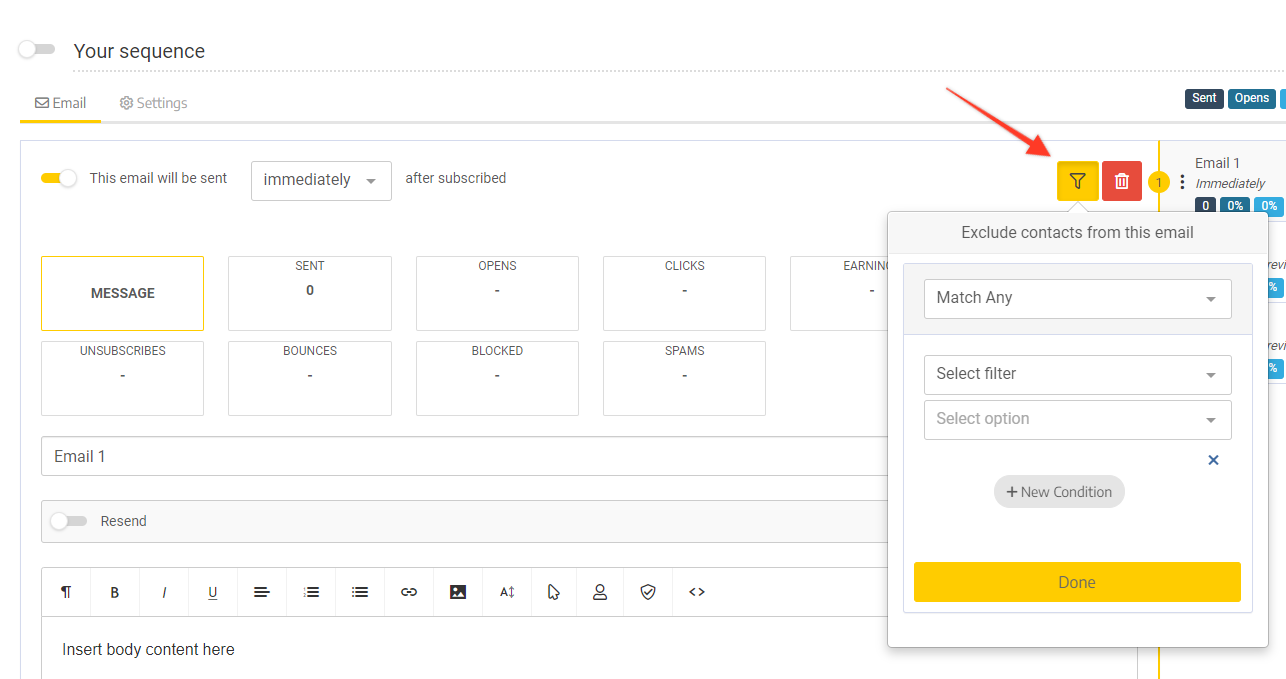Select the CLICKS stats box

[x=684, y=293]
